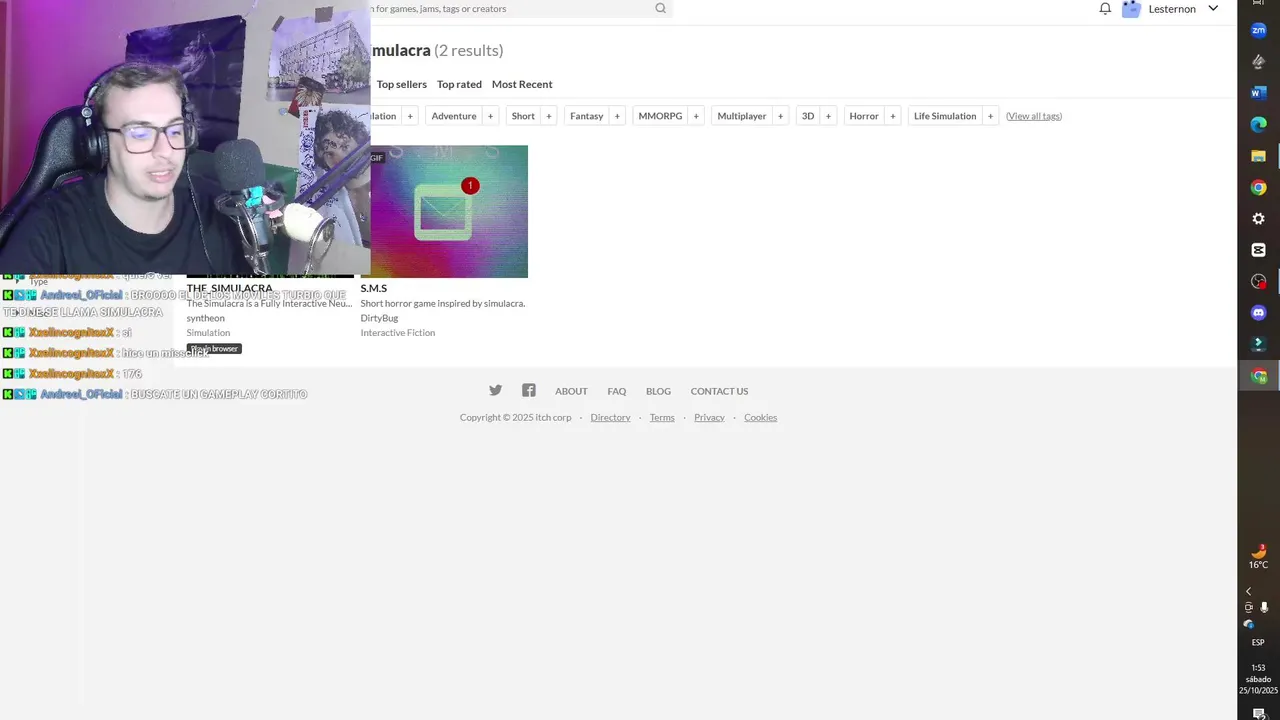Click the Interactive Fiction genre link

[x=398, y=333]
